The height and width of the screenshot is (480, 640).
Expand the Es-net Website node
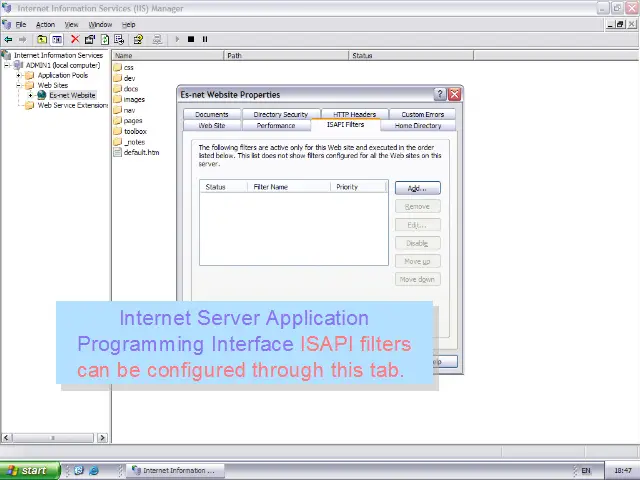[31, 95]
